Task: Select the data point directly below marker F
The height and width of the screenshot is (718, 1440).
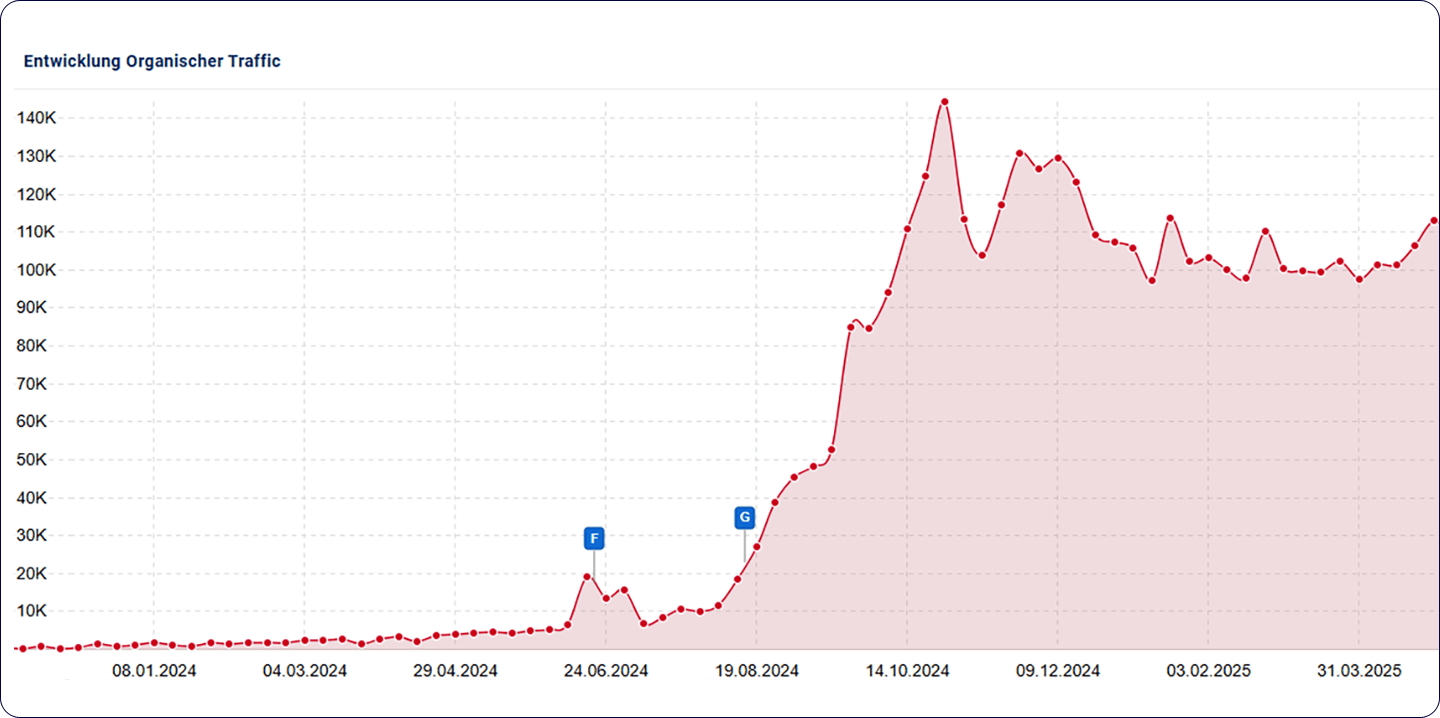Action: (588, 576)
